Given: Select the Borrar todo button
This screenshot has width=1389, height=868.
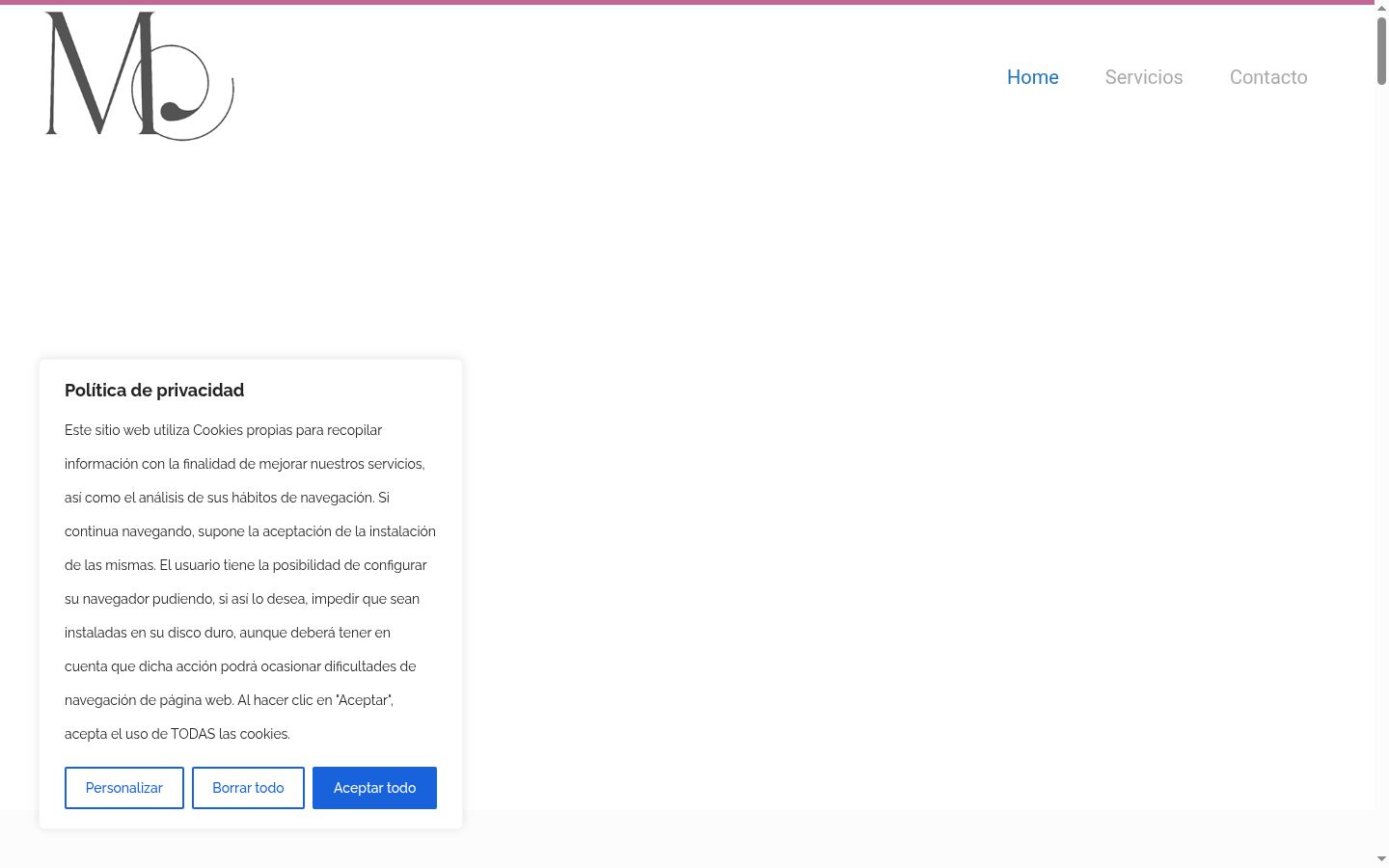Looking at the screenshot, I should click(248, 788).
